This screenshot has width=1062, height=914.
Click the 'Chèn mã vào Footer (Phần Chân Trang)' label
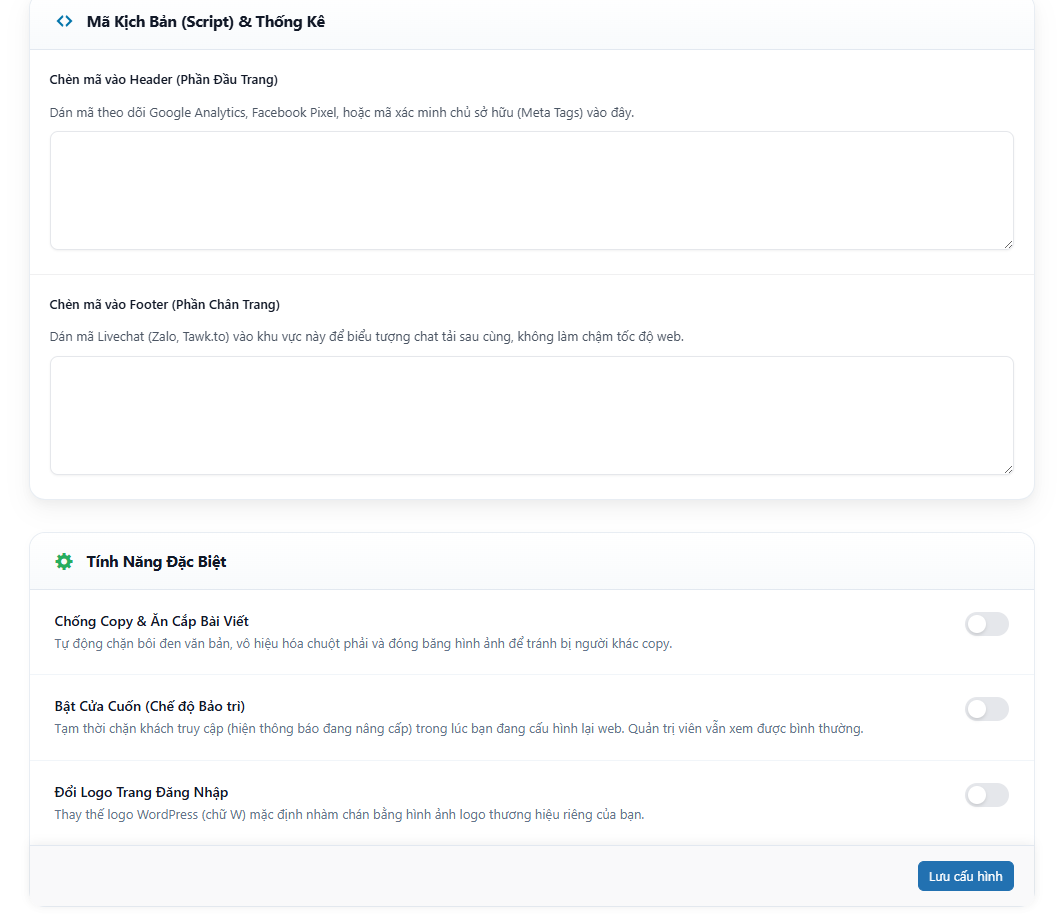[x=165, y=304]
